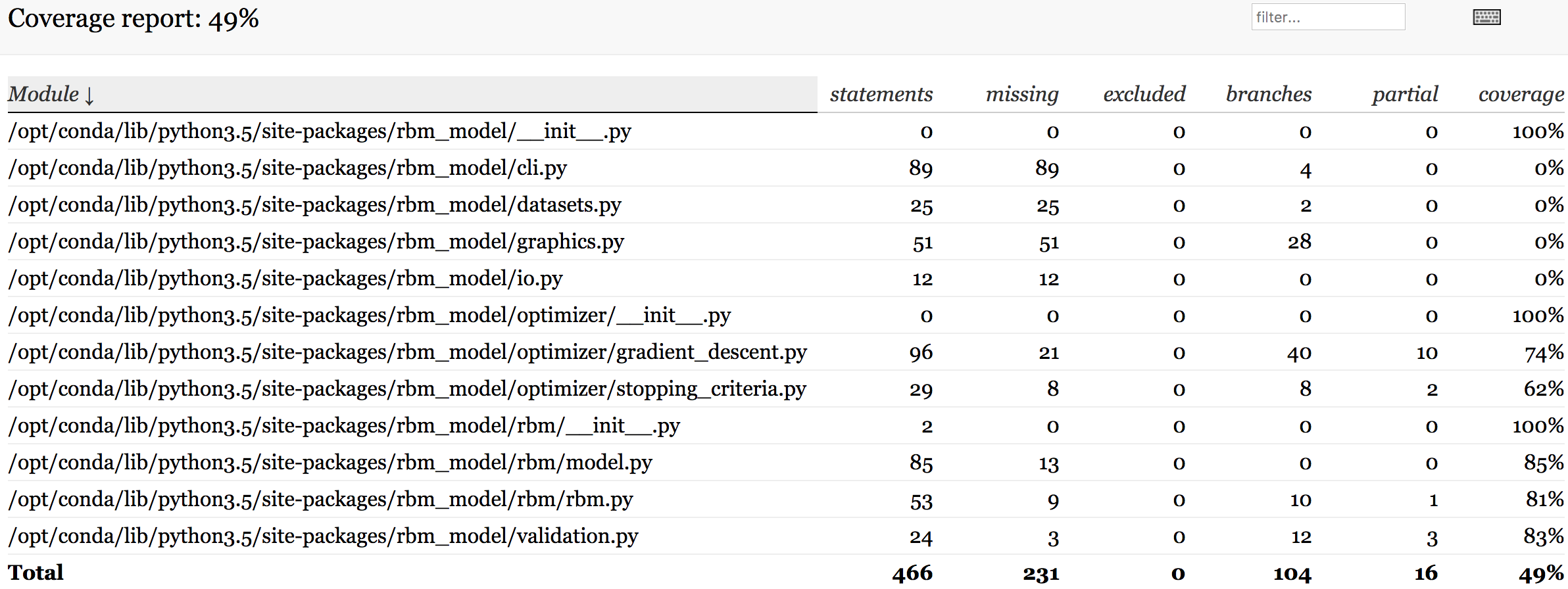This screenshot has height=589, width=1568.
Task: Click the Total row label
Action: (x=36, y=573)
